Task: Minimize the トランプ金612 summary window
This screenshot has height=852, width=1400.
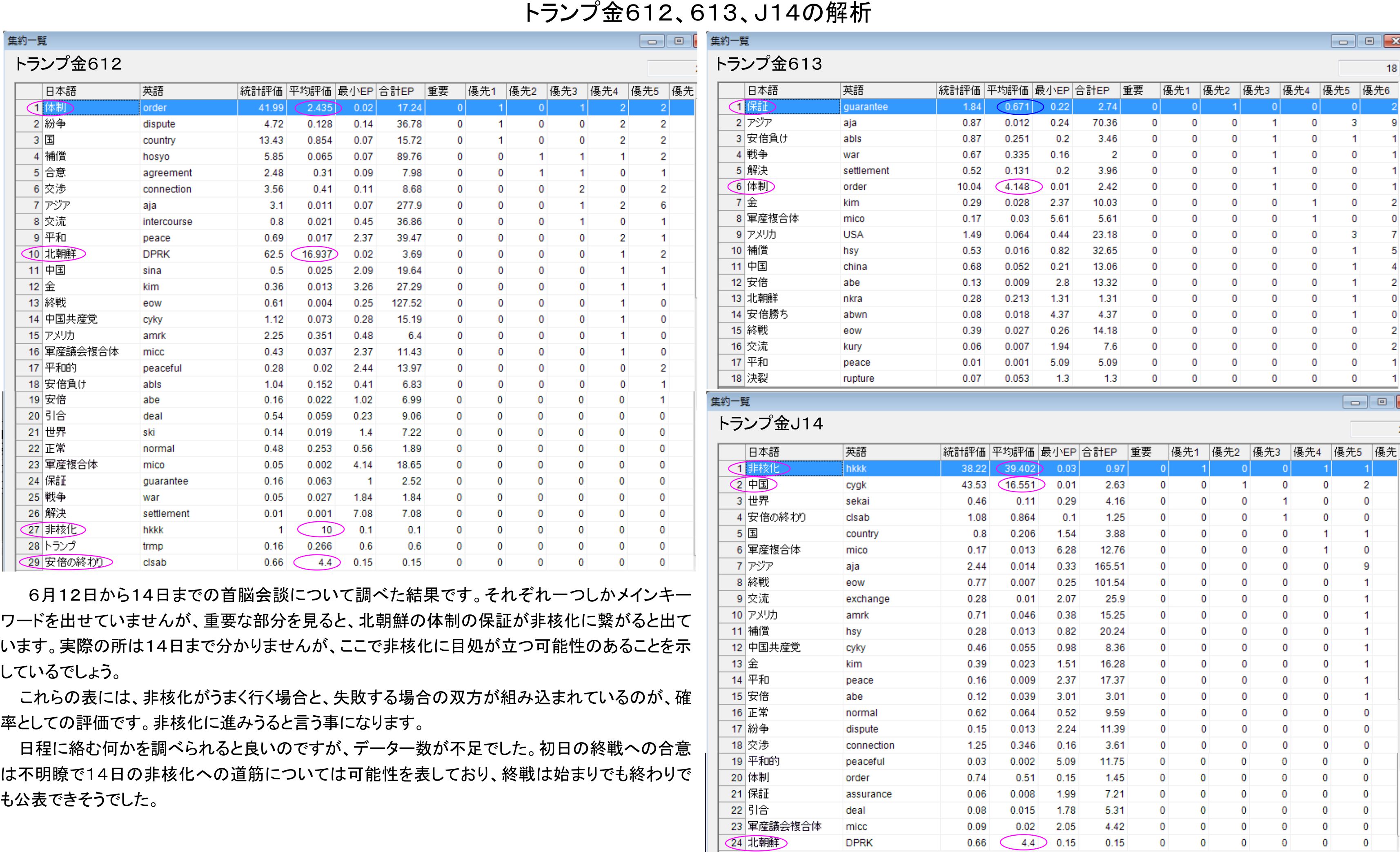Action: click(x=652, y=42)
